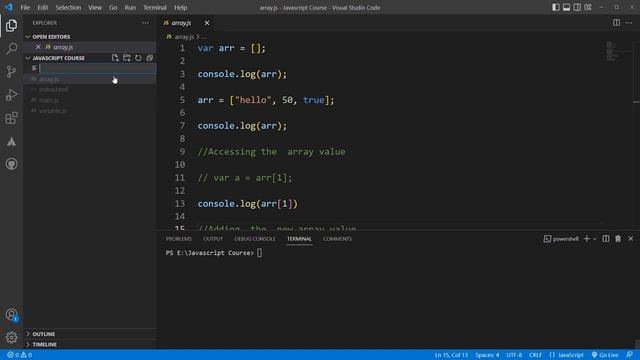Open the File menu
640x360 pixels.
click(25, 7)
